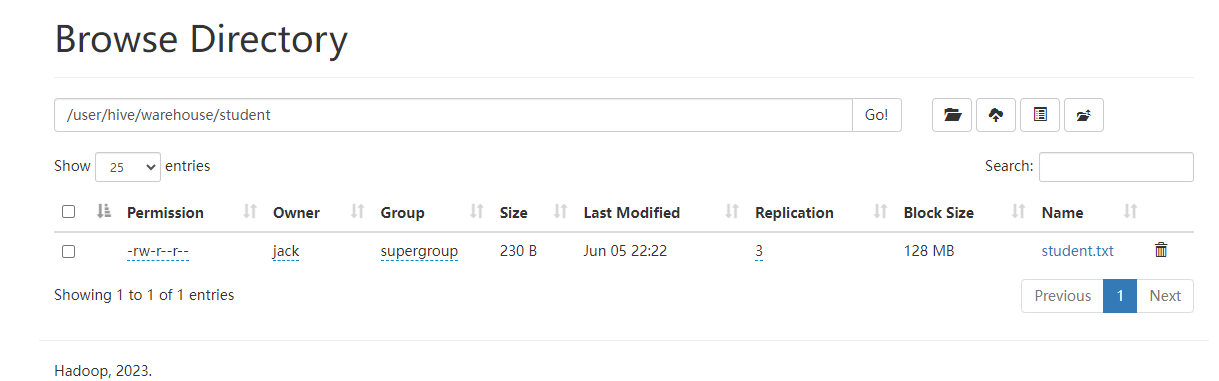This screenshot has height=381, width=1219.
Task: Click the Go! button
Action: (877, 115)
